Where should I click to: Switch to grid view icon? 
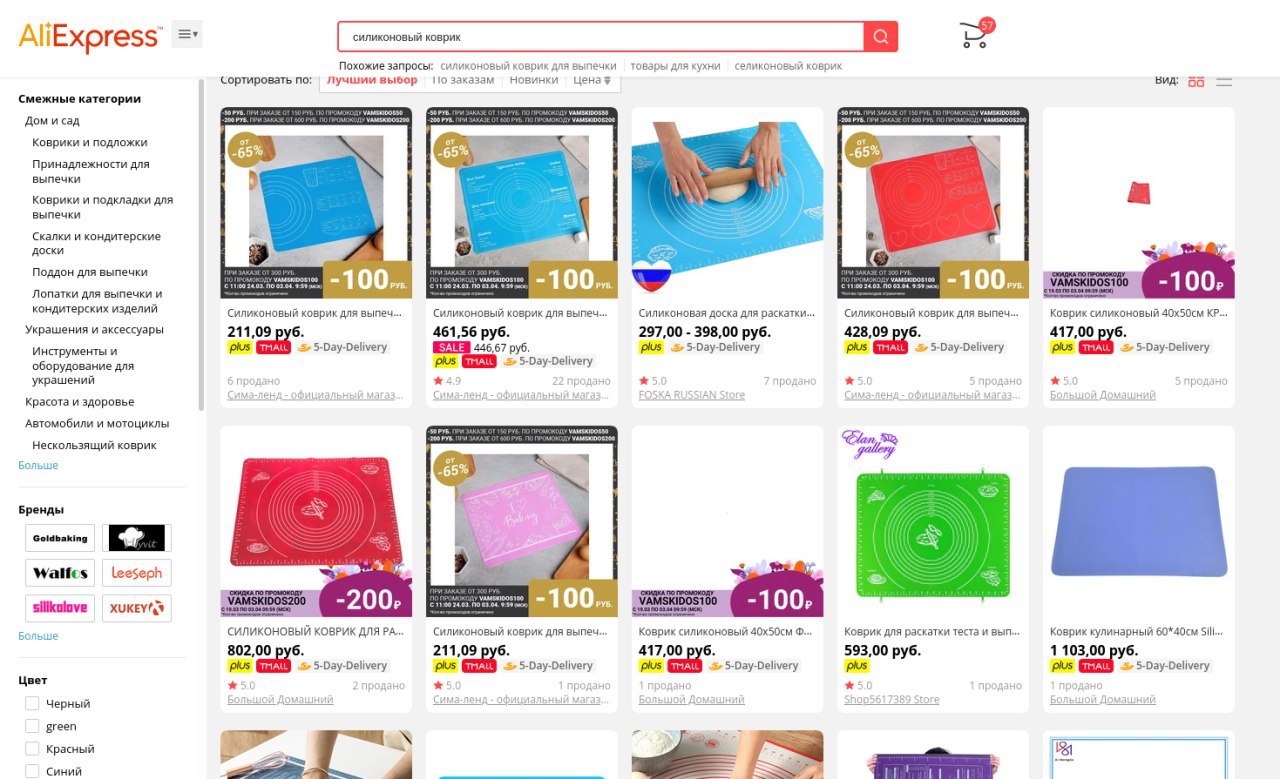[x=1196, y=81]
